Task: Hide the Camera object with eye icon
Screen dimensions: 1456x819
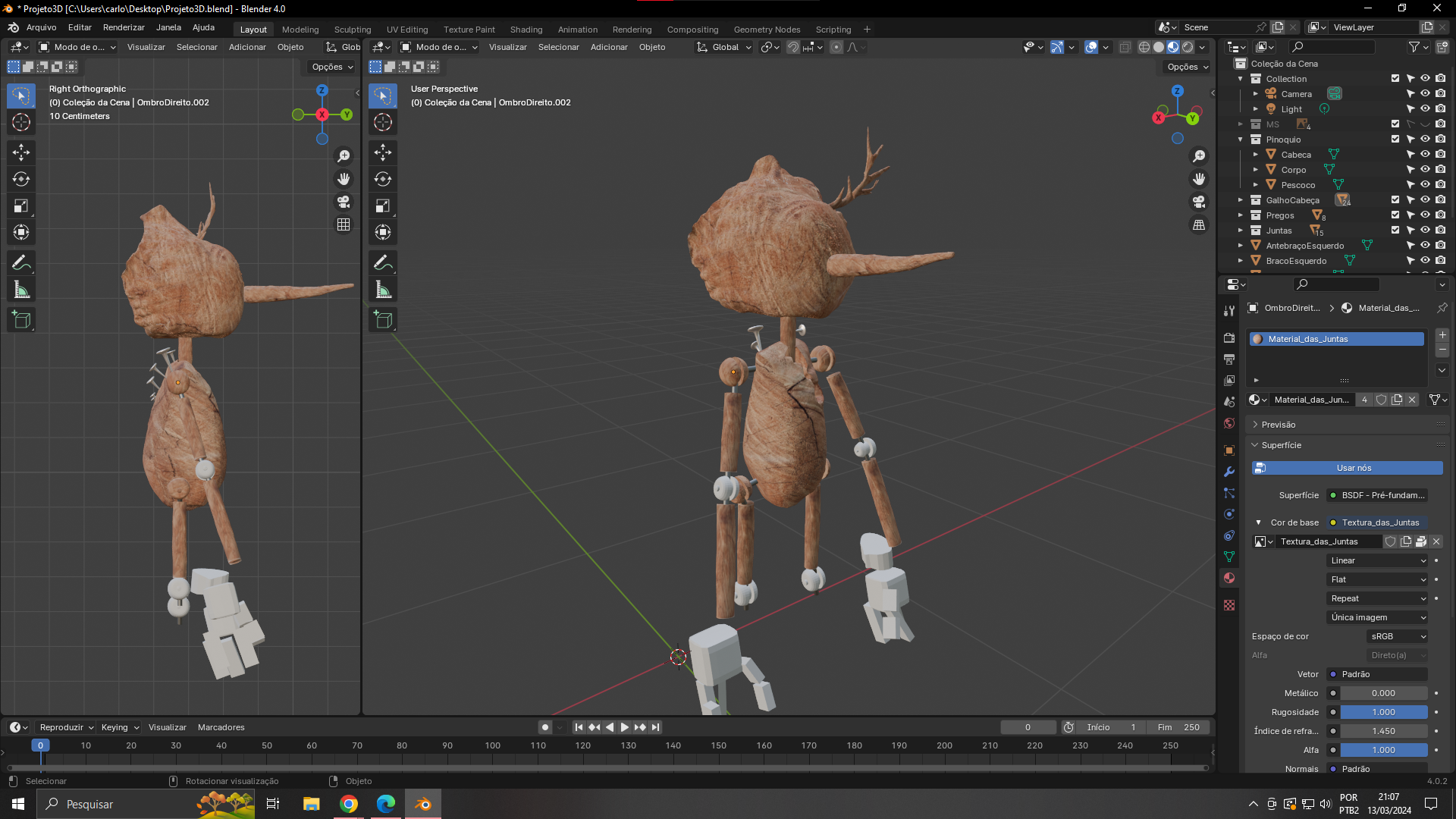Action: (1425, 94)
